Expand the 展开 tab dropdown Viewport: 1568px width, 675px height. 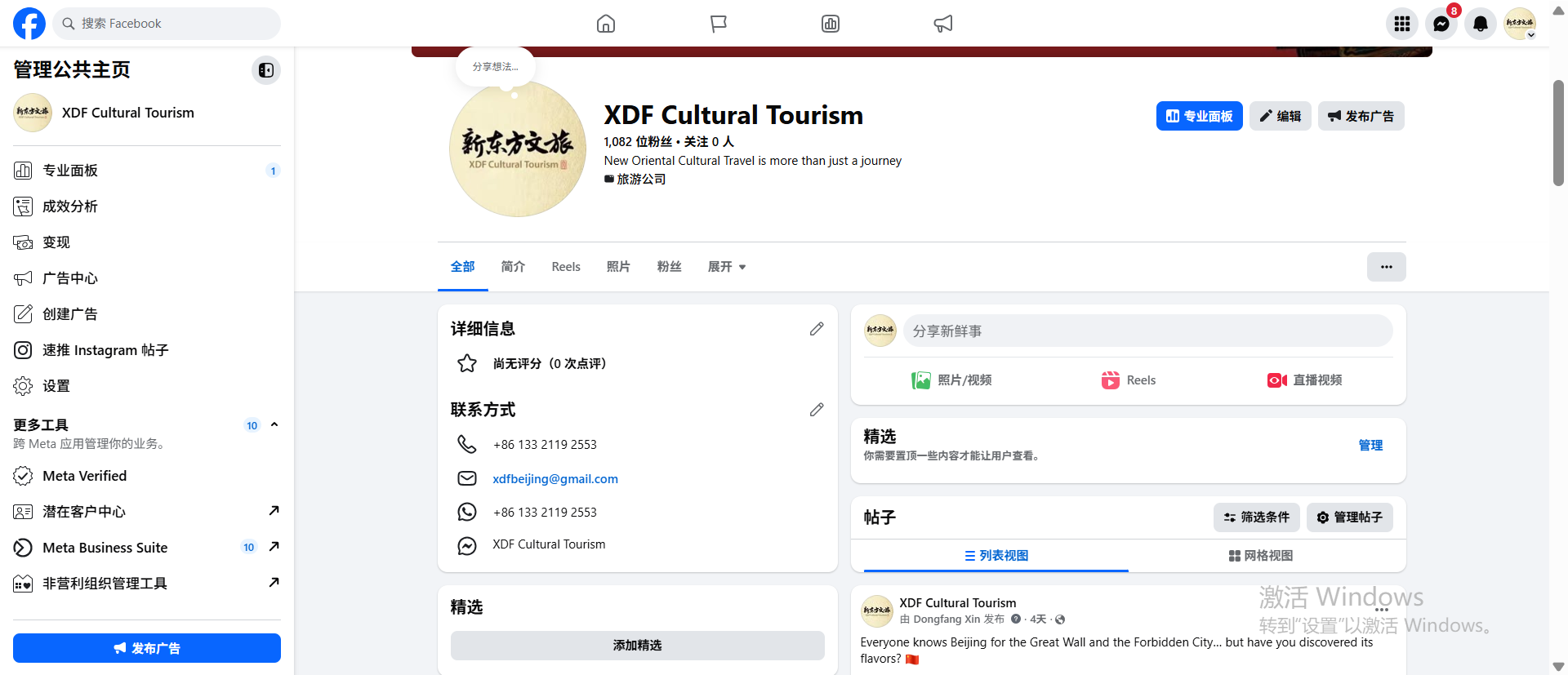pyautogui.click(x=727, y=267)
